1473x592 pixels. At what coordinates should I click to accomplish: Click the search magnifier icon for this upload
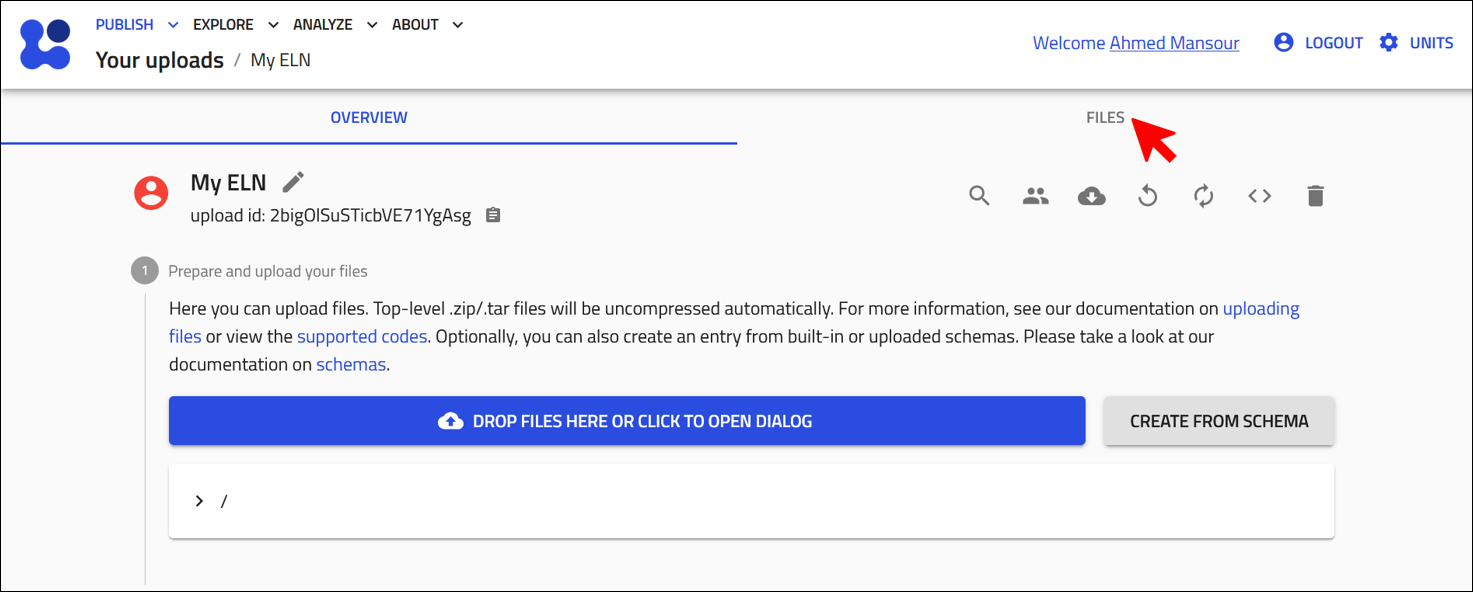(979, 196)
